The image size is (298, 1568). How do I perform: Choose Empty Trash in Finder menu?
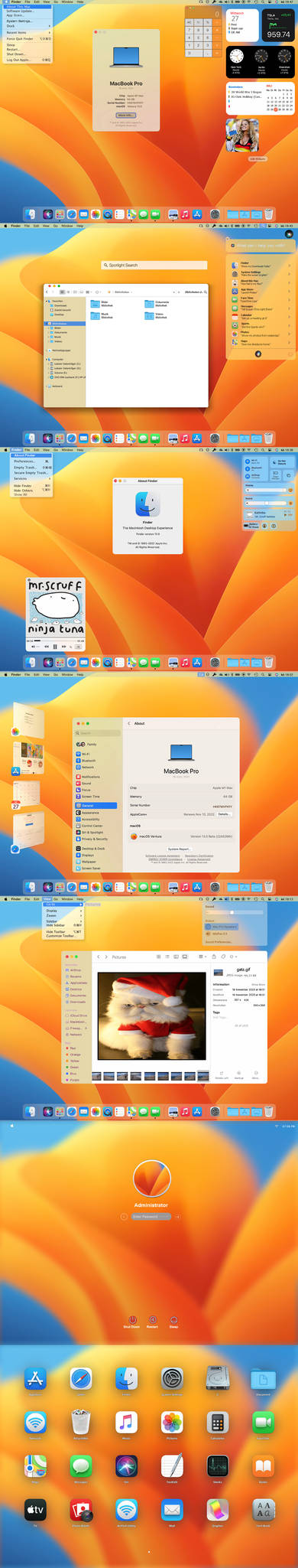click(x=32, y=468)
